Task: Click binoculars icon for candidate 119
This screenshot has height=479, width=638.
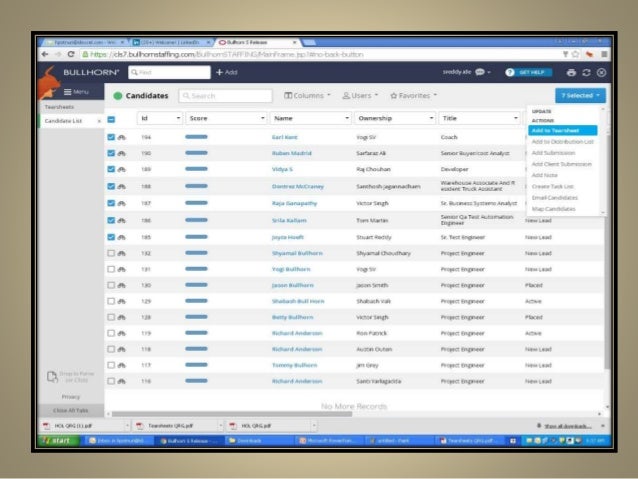Action: 122,333
